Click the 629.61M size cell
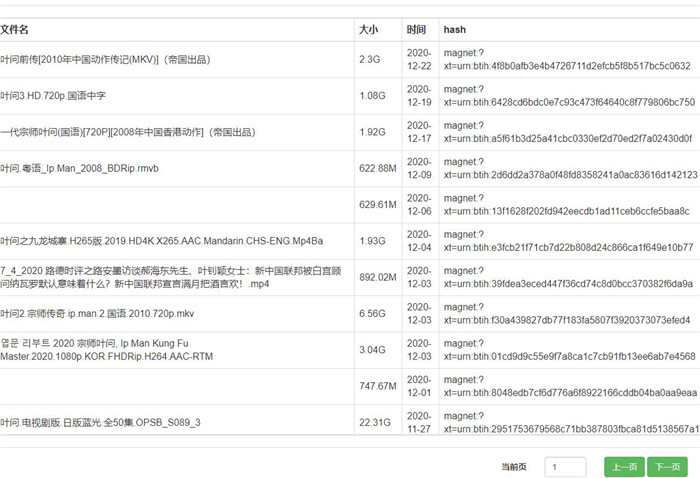Image resolution: width=700 pixels, height=478 pixels. [378, 205]
